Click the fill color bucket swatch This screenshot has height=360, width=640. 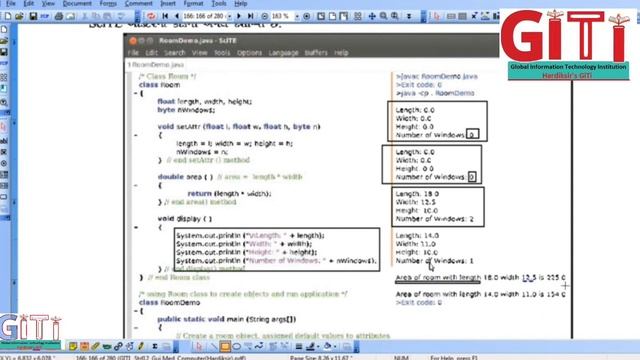327,347
